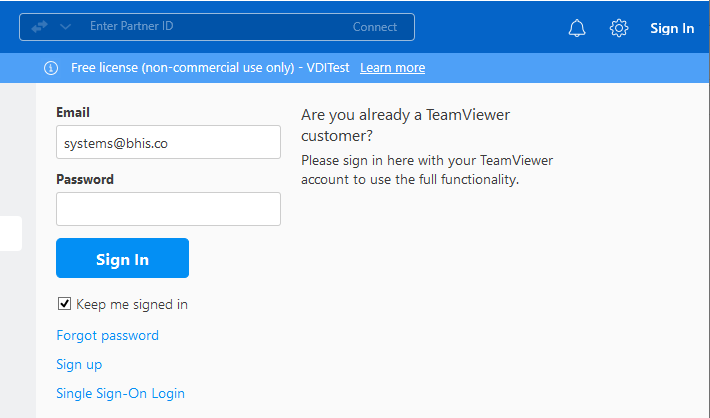The height and width of the screenshot is (418, 710).
Task: Uncheck the Keep me signed in checkbox
Action: click(65, 304)
